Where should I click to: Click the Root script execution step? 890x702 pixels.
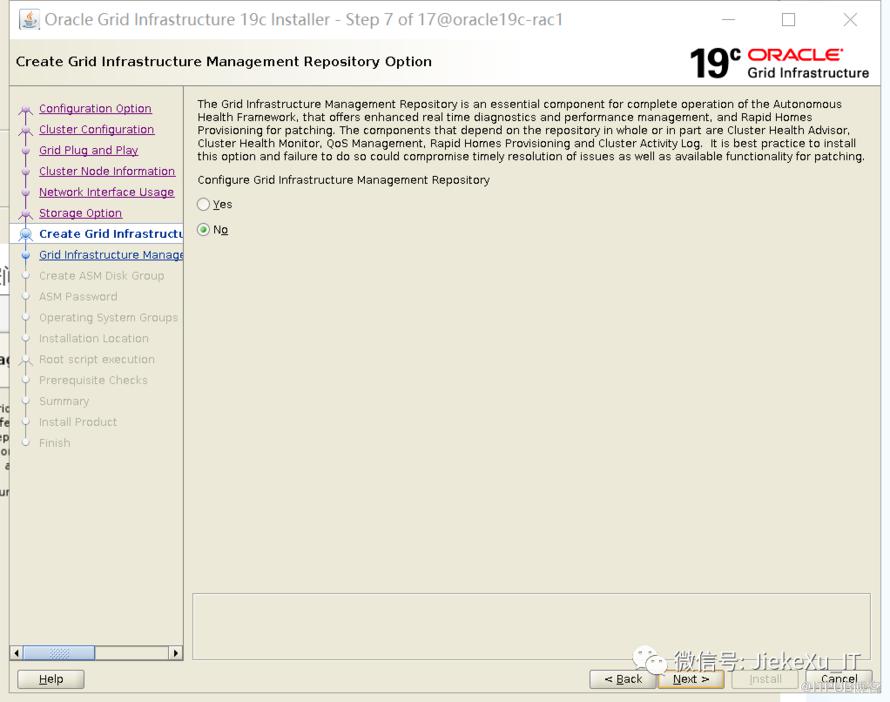coord(96,360)
